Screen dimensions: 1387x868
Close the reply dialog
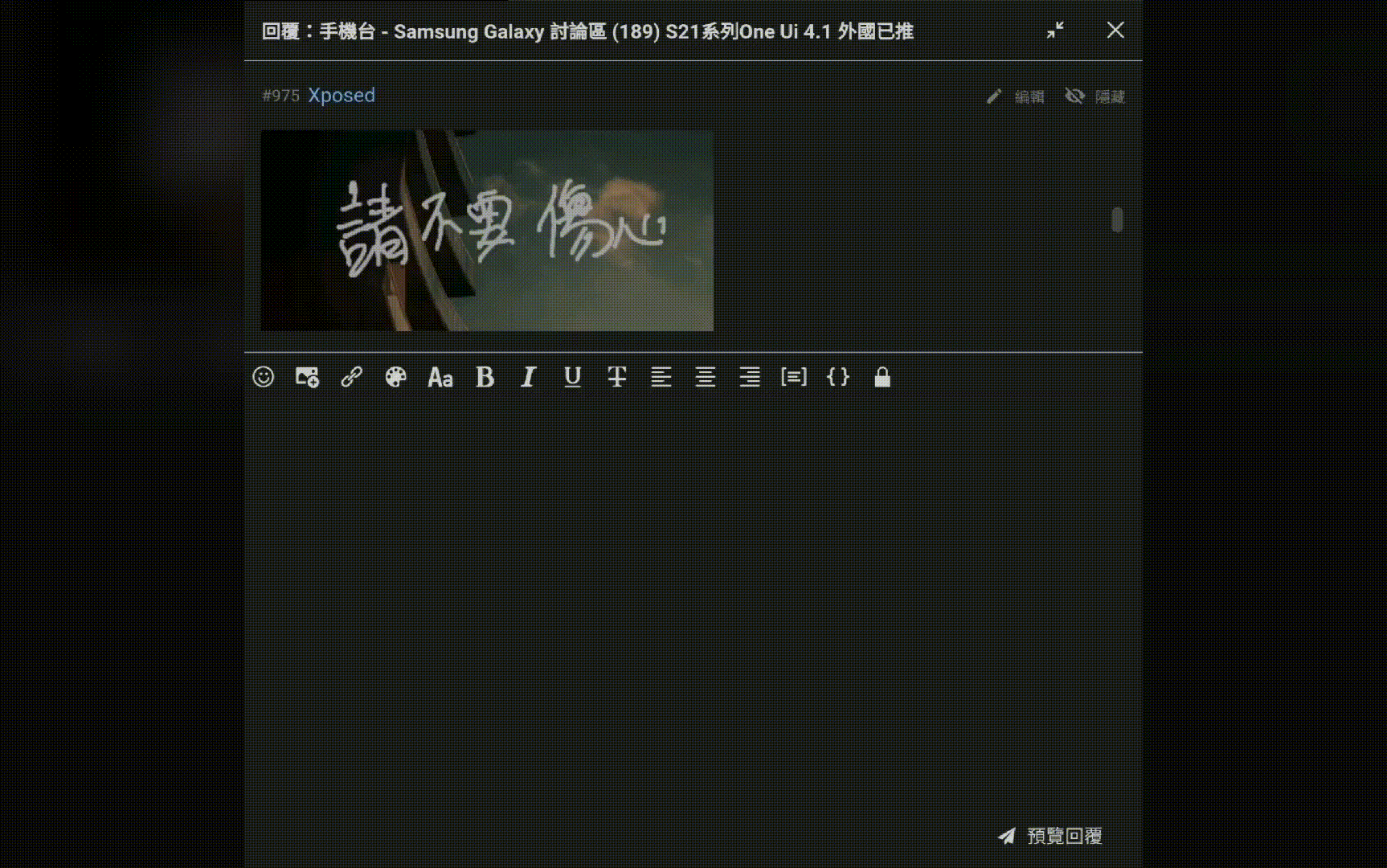[1115, 30]
